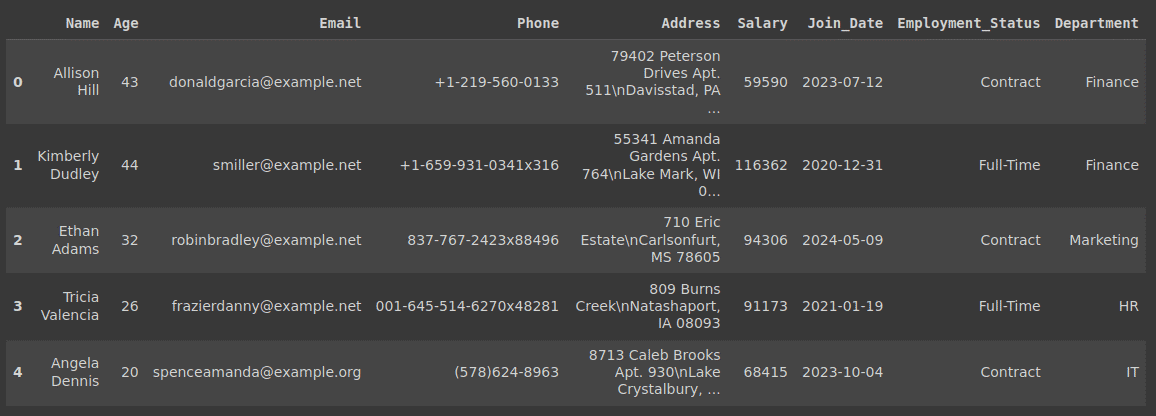Screen dimensions: 1156x416
Task: Select the Marketing department cell
Action: click(x=1104, y=240)
